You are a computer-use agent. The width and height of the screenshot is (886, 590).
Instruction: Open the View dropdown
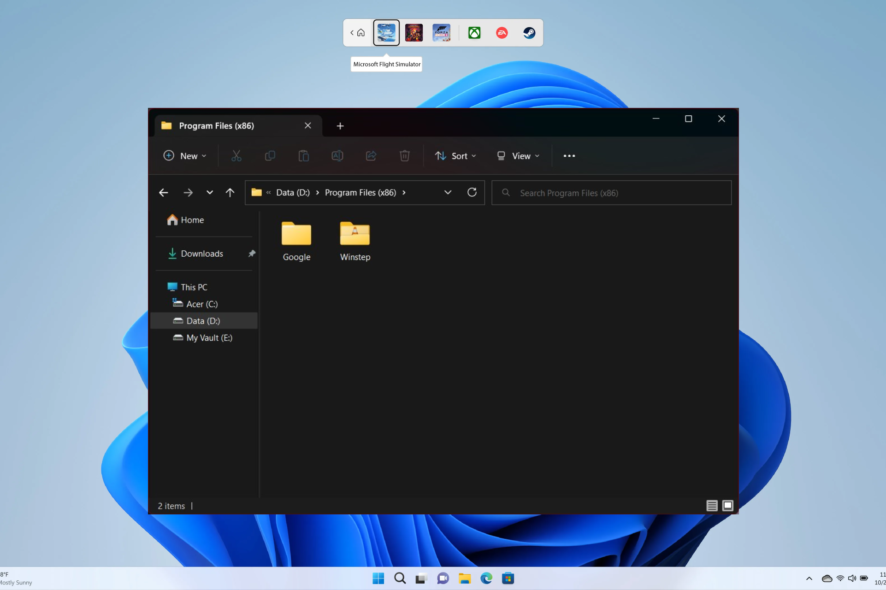pos(518,156)
